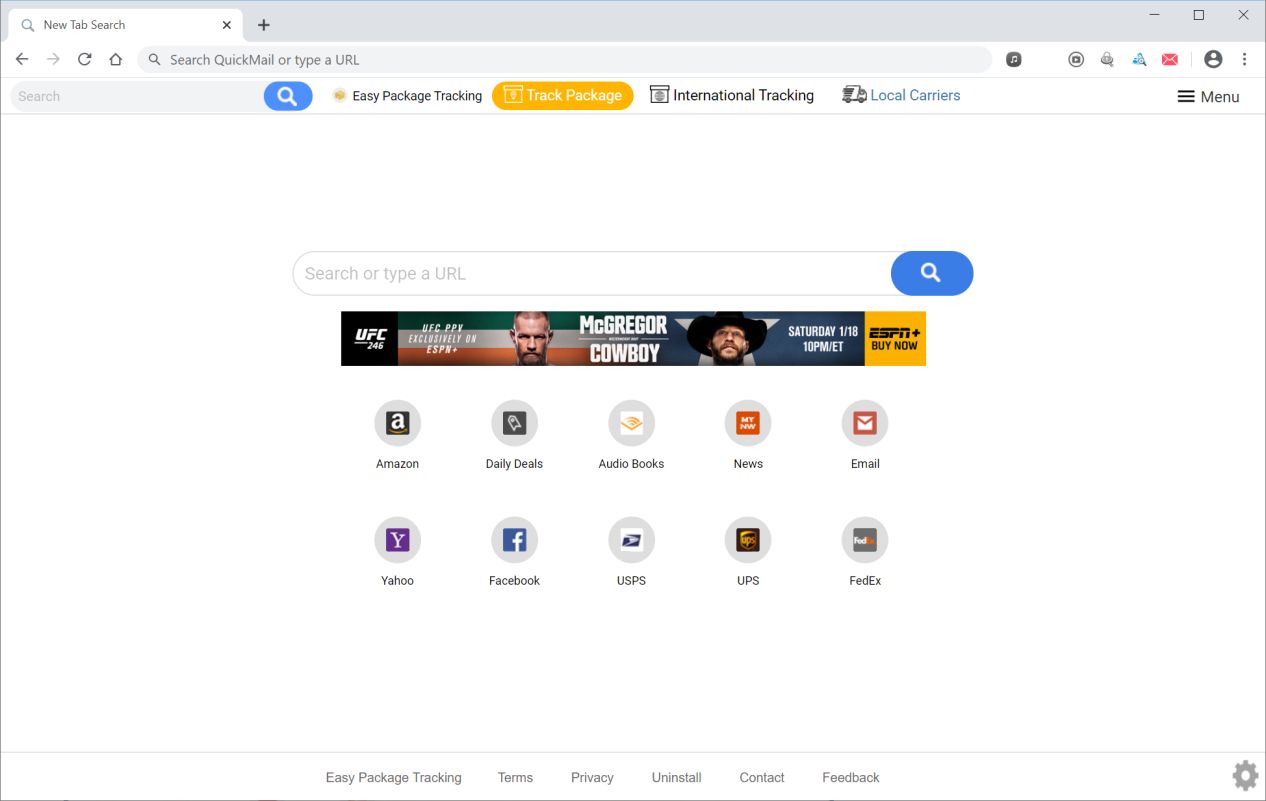
Task: Go to the browser home page
Action: 116,59
